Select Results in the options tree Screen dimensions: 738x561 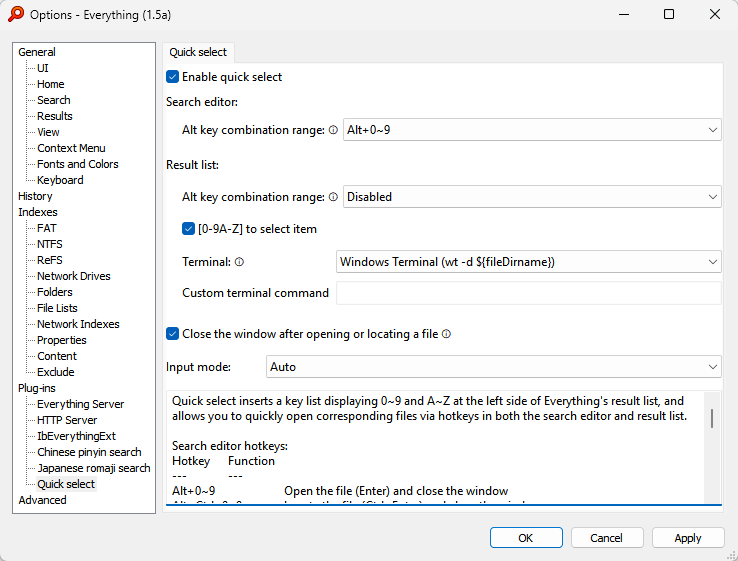pyautogui.click(x=55, y=116)
